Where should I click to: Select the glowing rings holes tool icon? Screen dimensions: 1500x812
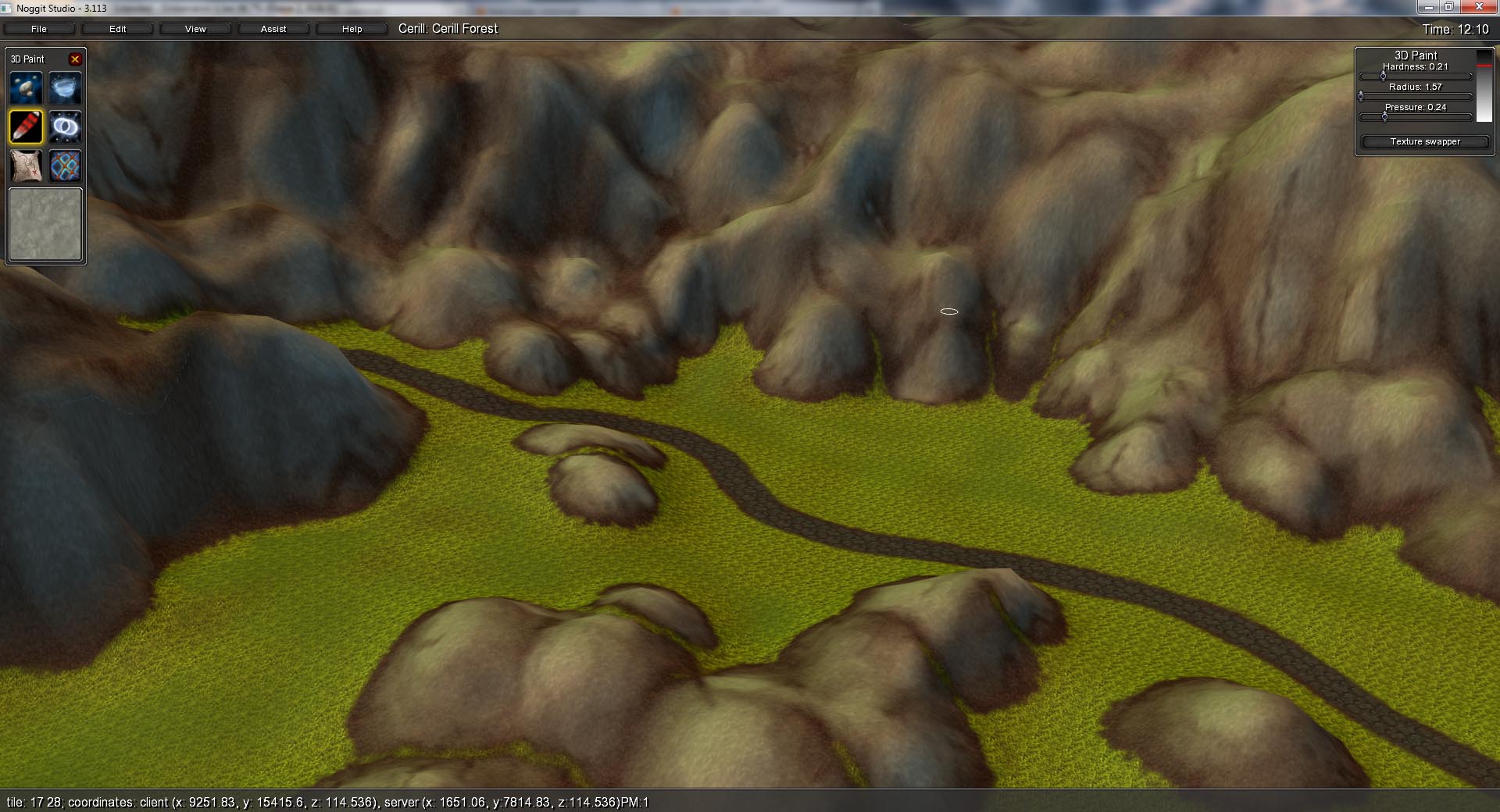(65, 126)
